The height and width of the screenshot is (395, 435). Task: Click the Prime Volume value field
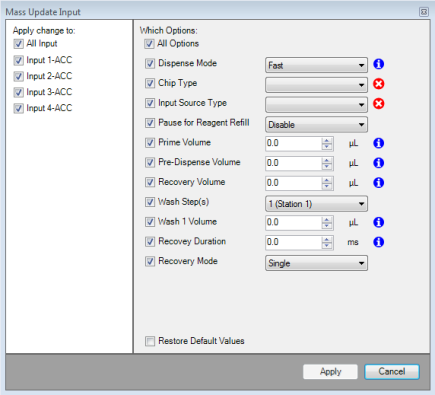[294, 144]
